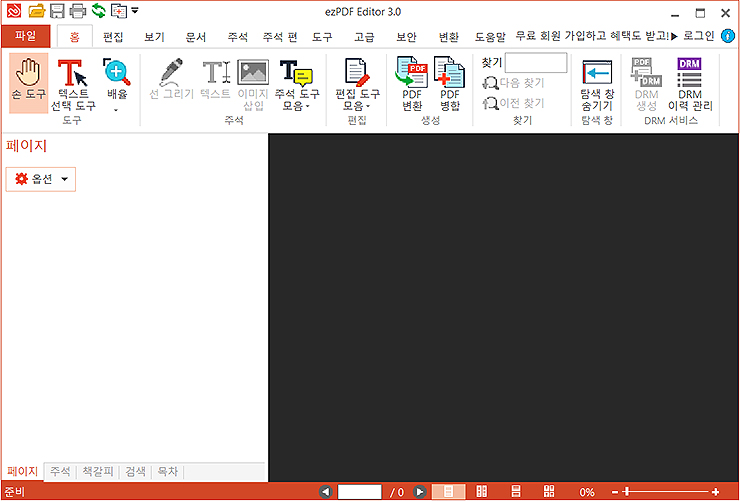This screenshot has height=501, width=740.
Task: Open the 파일 menu
Action: point(25,36)
